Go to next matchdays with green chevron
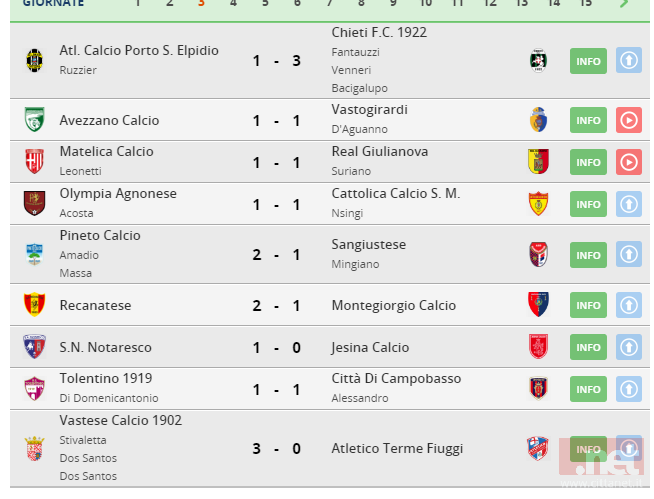Screen dimensions: 654x499 tap(624, 3)
